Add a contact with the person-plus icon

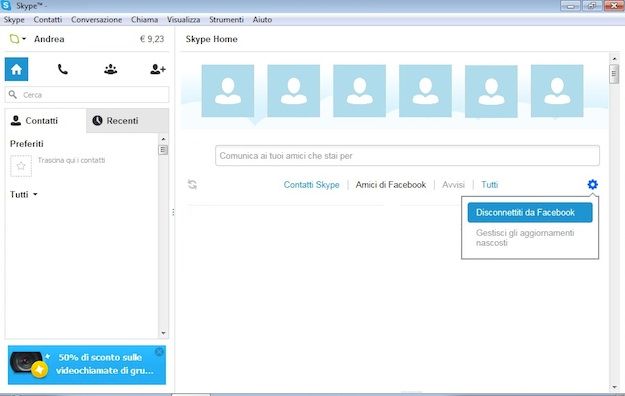pyautogui.click(x=158, y=69)
